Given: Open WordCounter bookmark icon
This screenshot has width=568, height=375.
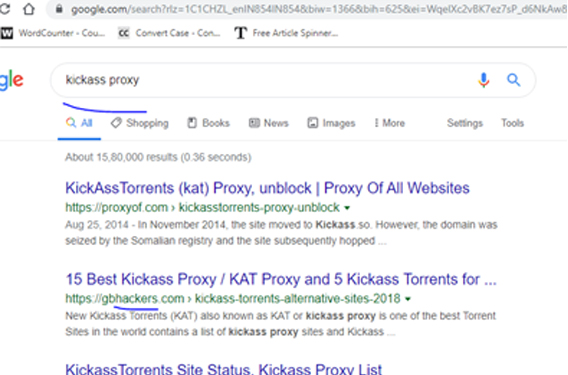Looking at the screenshot, I should click(x=7, y=33).
